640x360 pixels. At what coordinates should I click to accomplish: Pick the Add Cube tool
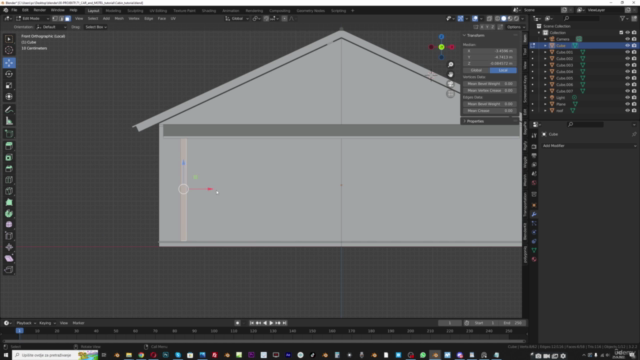click(9, 133)
